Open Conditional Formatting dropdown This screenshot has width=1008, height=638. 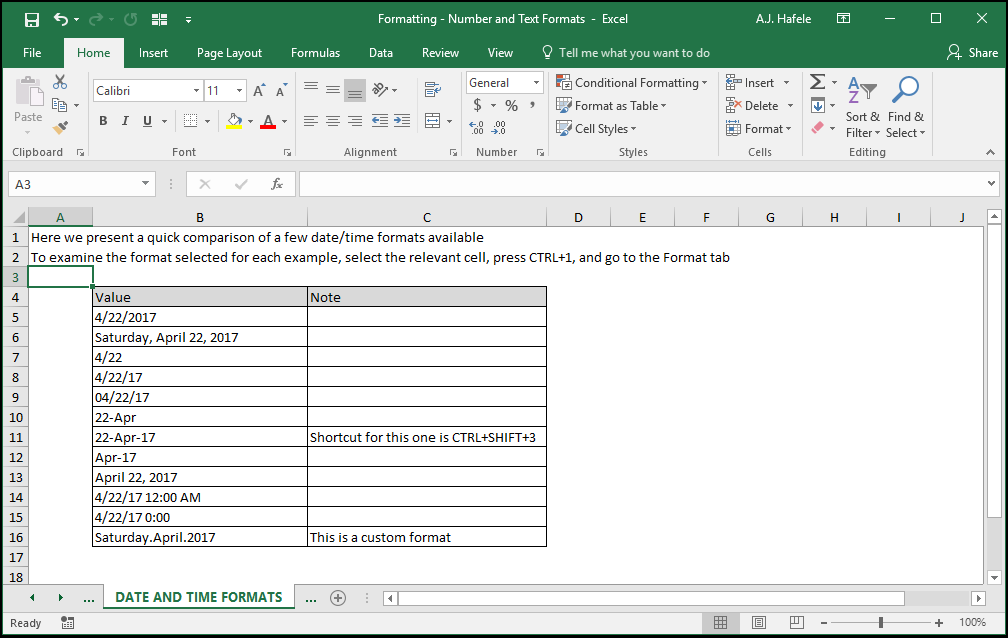[x=631, y=82]
